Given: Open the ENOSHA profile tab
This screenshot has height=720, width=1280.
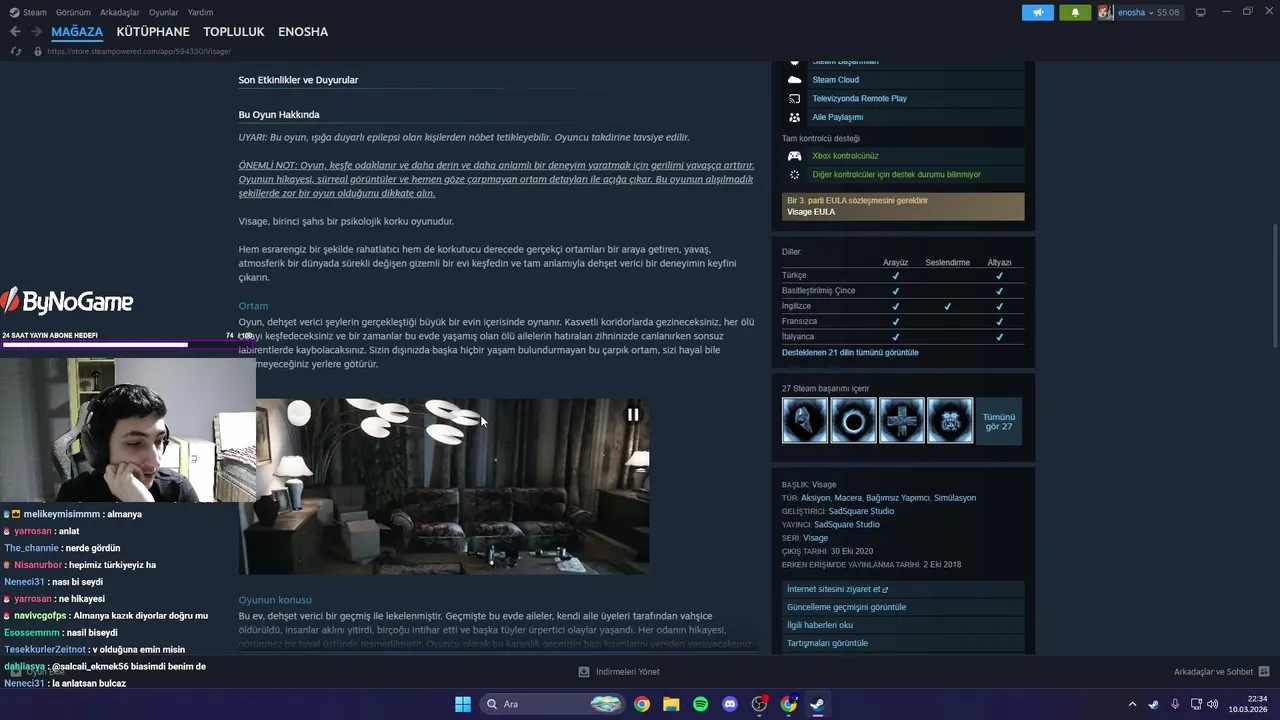Looking at the screenshot, I should [x=303, y=32].
